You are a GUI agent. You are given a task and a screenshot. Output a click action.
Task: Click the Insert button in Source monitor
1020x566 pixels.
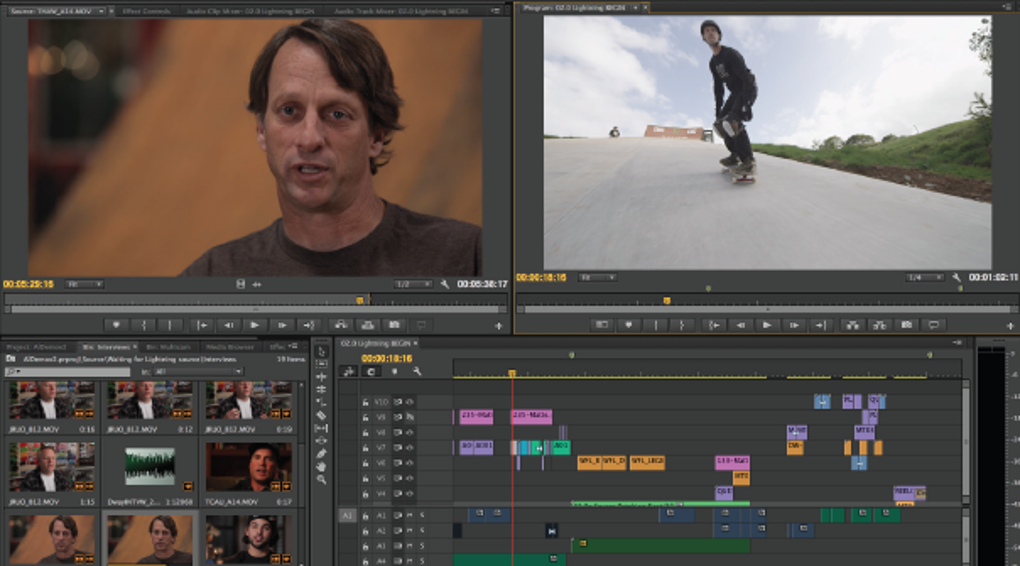[340, 325]
